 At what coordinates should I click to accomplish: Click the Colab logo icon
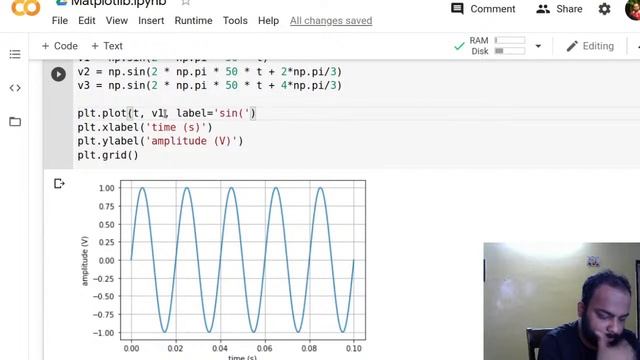pyautogui.click(x=26, y=7)
